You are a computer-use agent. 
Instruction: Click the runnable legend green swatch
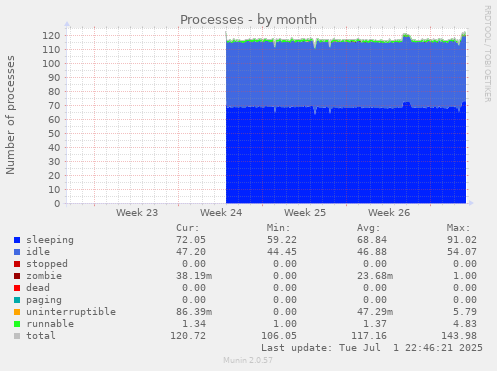pyautogui.click(x=17, y=324)
